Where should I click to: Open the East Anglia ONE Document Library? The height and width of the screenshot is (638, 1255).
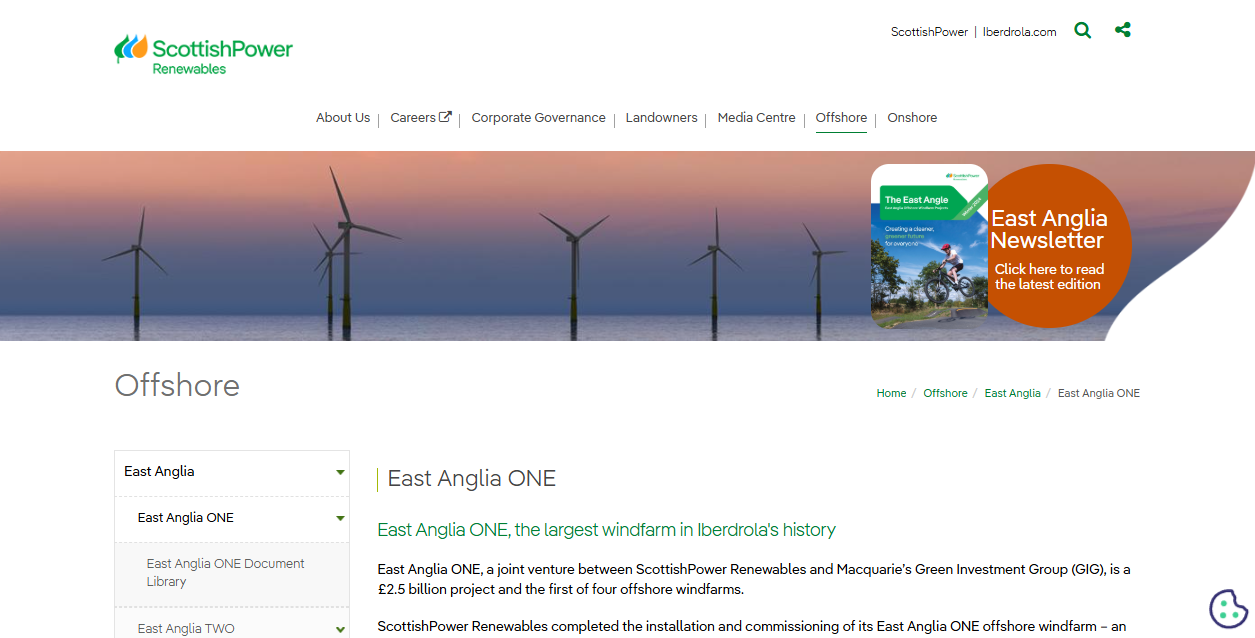(x=225, y=571)
